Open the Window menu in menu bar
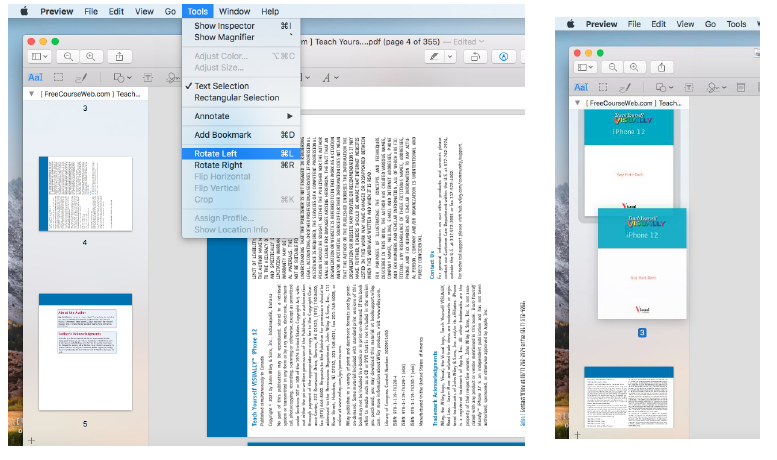Screen dimensions: 777x460 pos(235,10)
